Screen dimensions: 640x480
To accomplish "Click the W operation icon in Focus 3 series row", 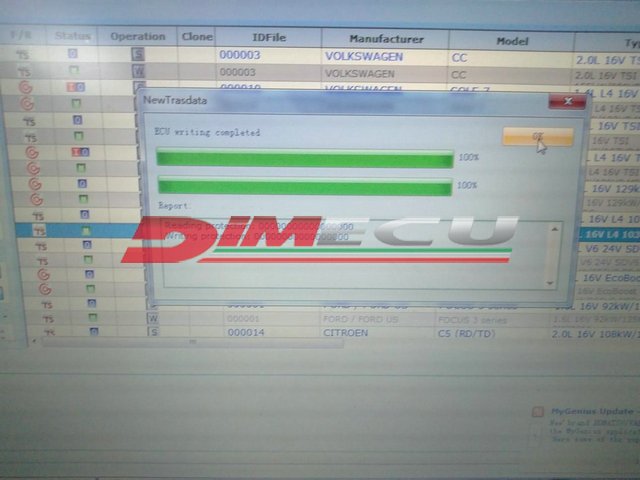I will [x=153, y=319].
